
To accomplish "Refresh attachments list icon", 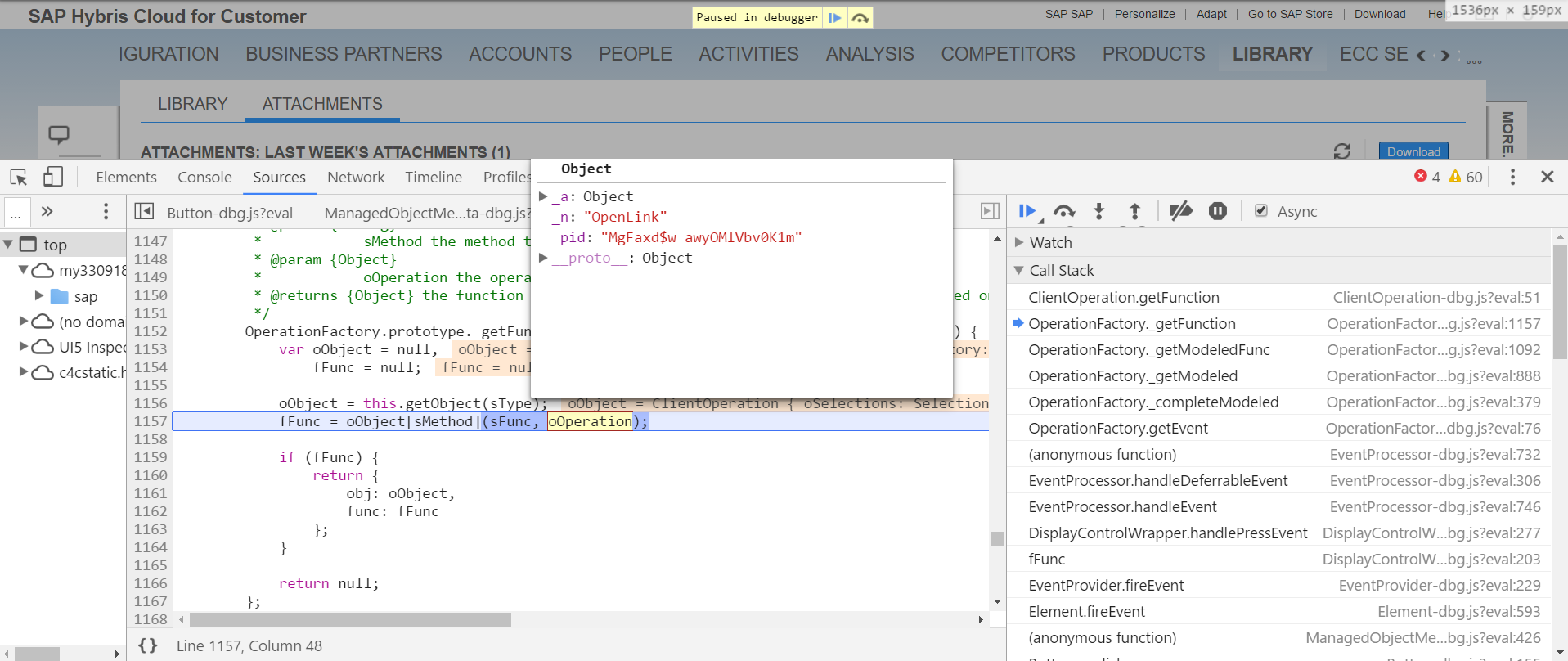I will pyautogui.click(x=1342, y=151).
